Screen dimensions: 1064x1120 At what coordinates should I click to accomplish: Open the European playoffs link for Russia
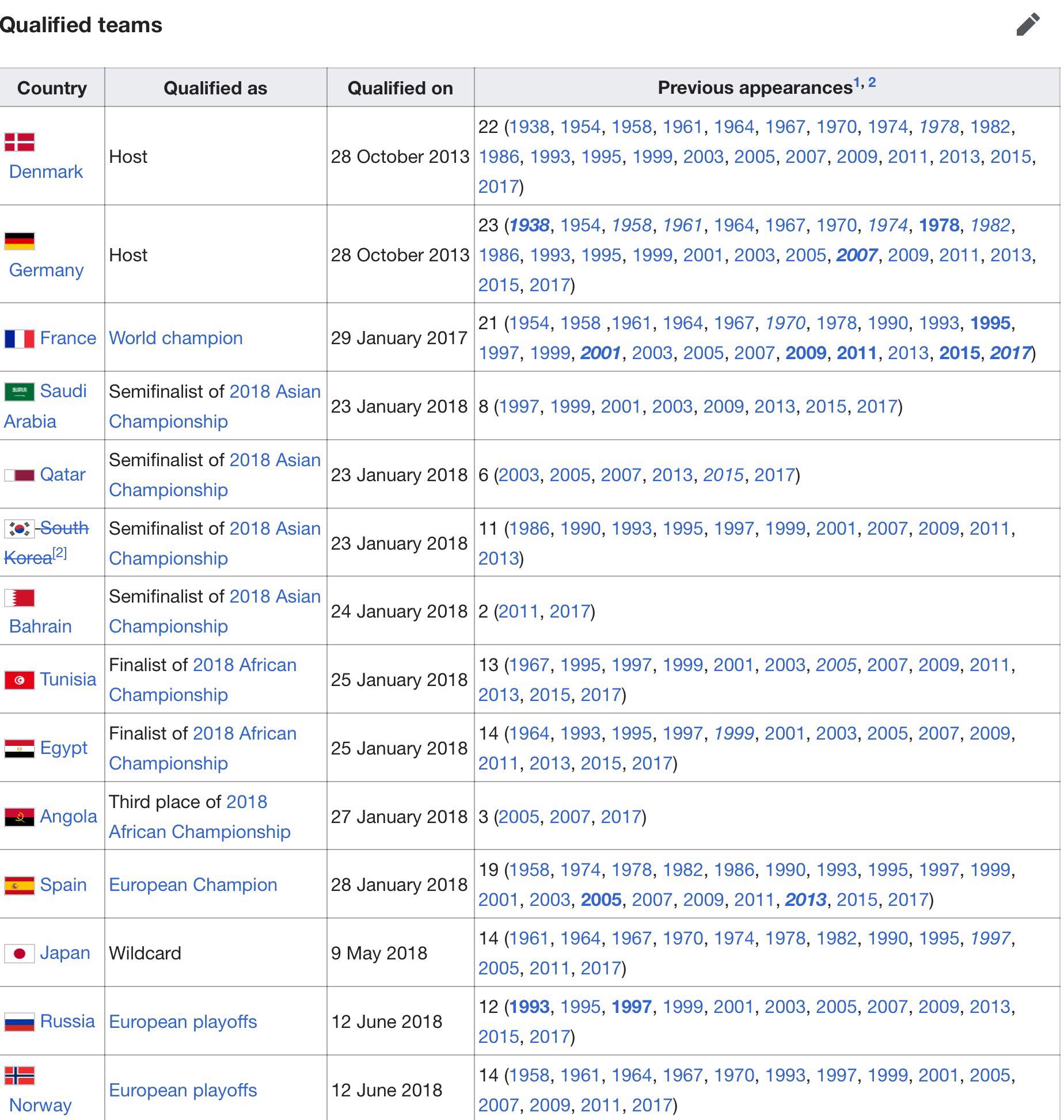[183, 1022]
